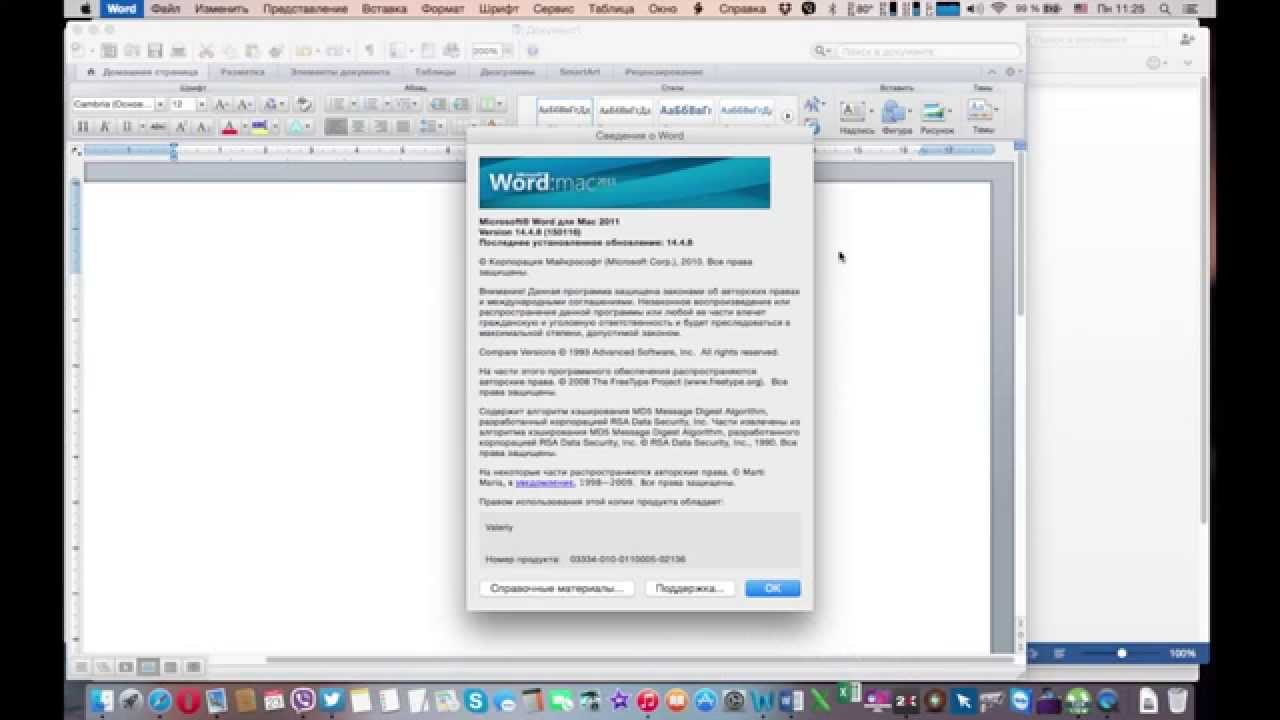Viewport: 1280px width, 720px height.
Task: Center align text in paragraph group
Action: [358, 127]
